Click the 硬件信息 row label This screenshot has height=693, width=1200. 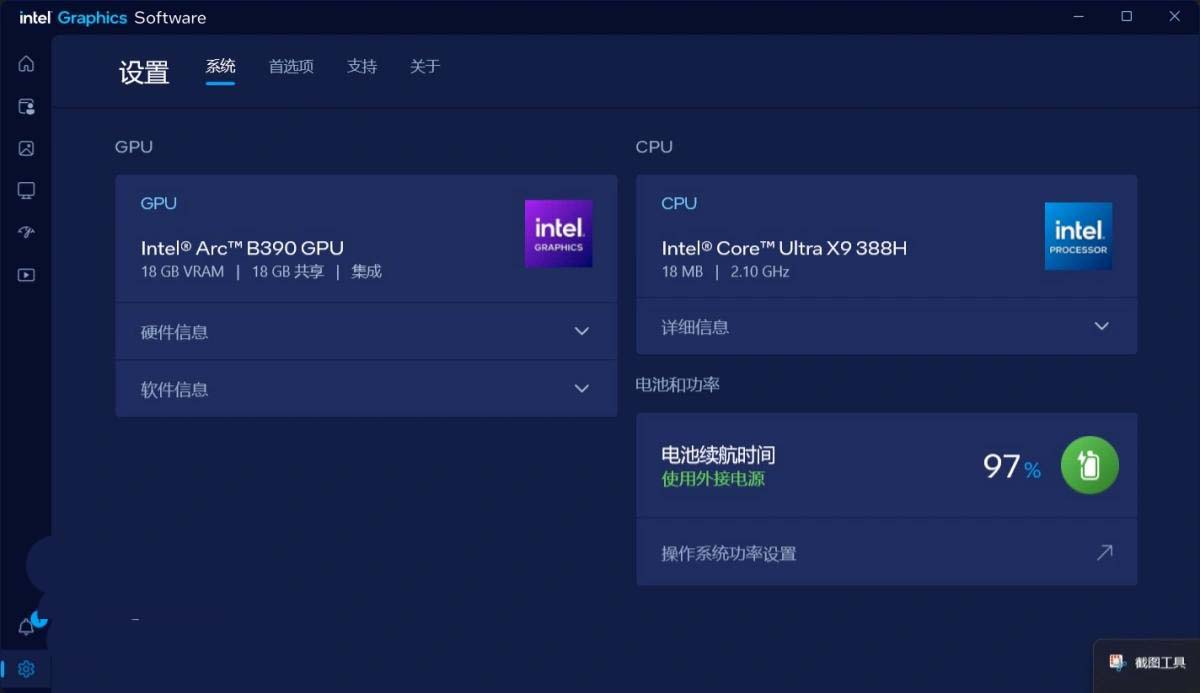tap(174, 332)
